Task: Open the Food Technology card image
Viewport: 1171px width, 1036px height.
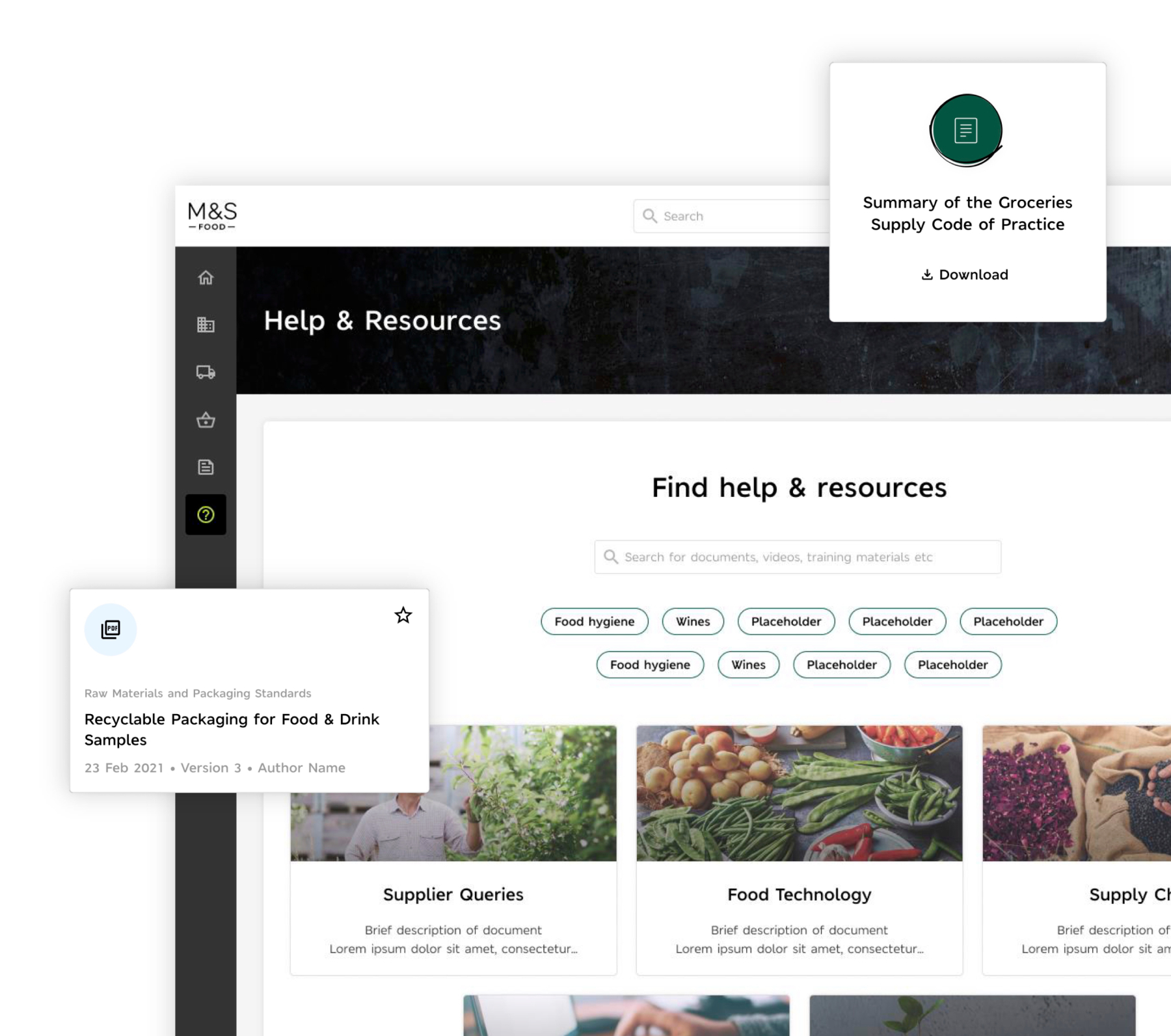Action: [800, 793]
